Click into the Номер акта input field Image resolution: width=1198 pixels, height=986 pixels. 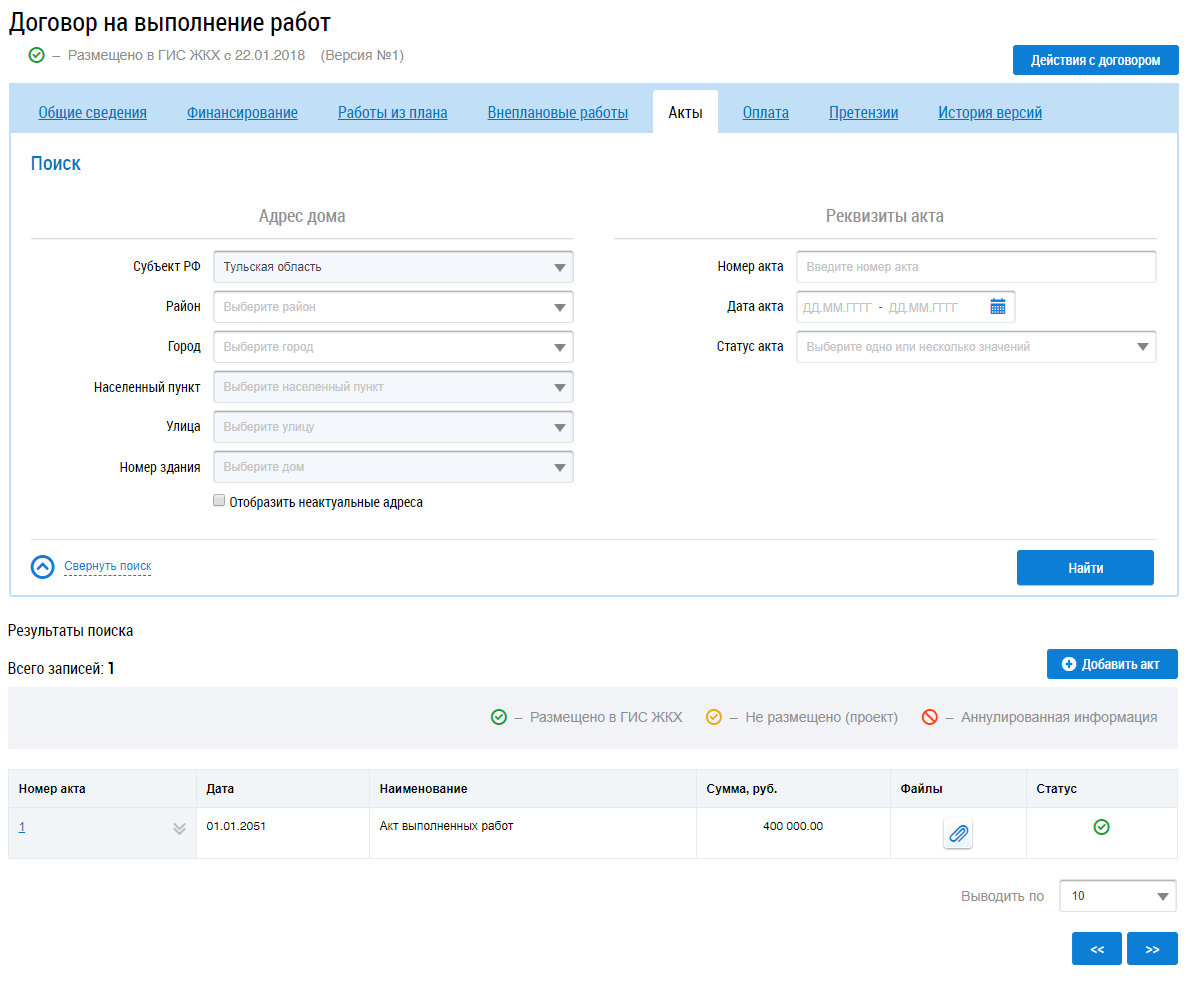[975, 267]
